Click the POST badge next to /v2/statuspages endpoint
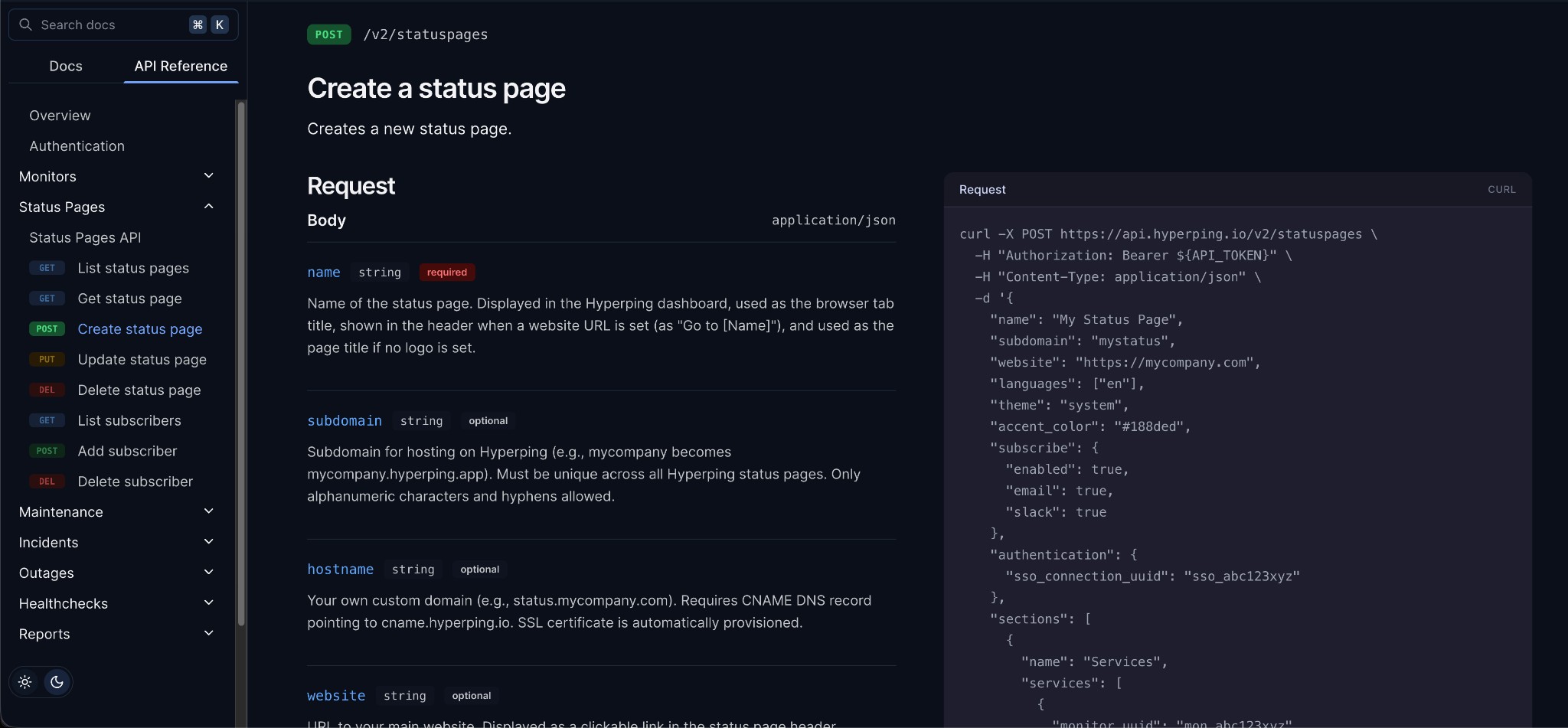Screen dimensions: 1568x728 pos(328,34)
